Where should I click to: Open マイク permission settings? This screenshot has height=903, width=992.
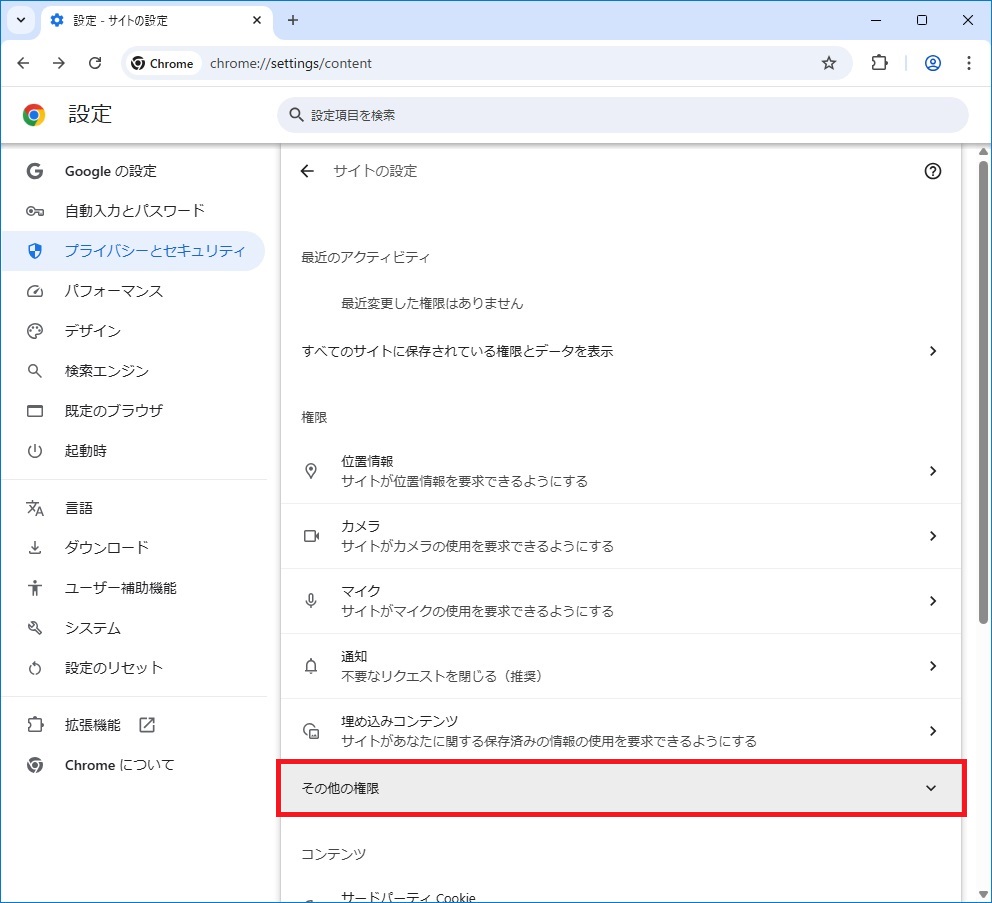[x=620, y=601]
